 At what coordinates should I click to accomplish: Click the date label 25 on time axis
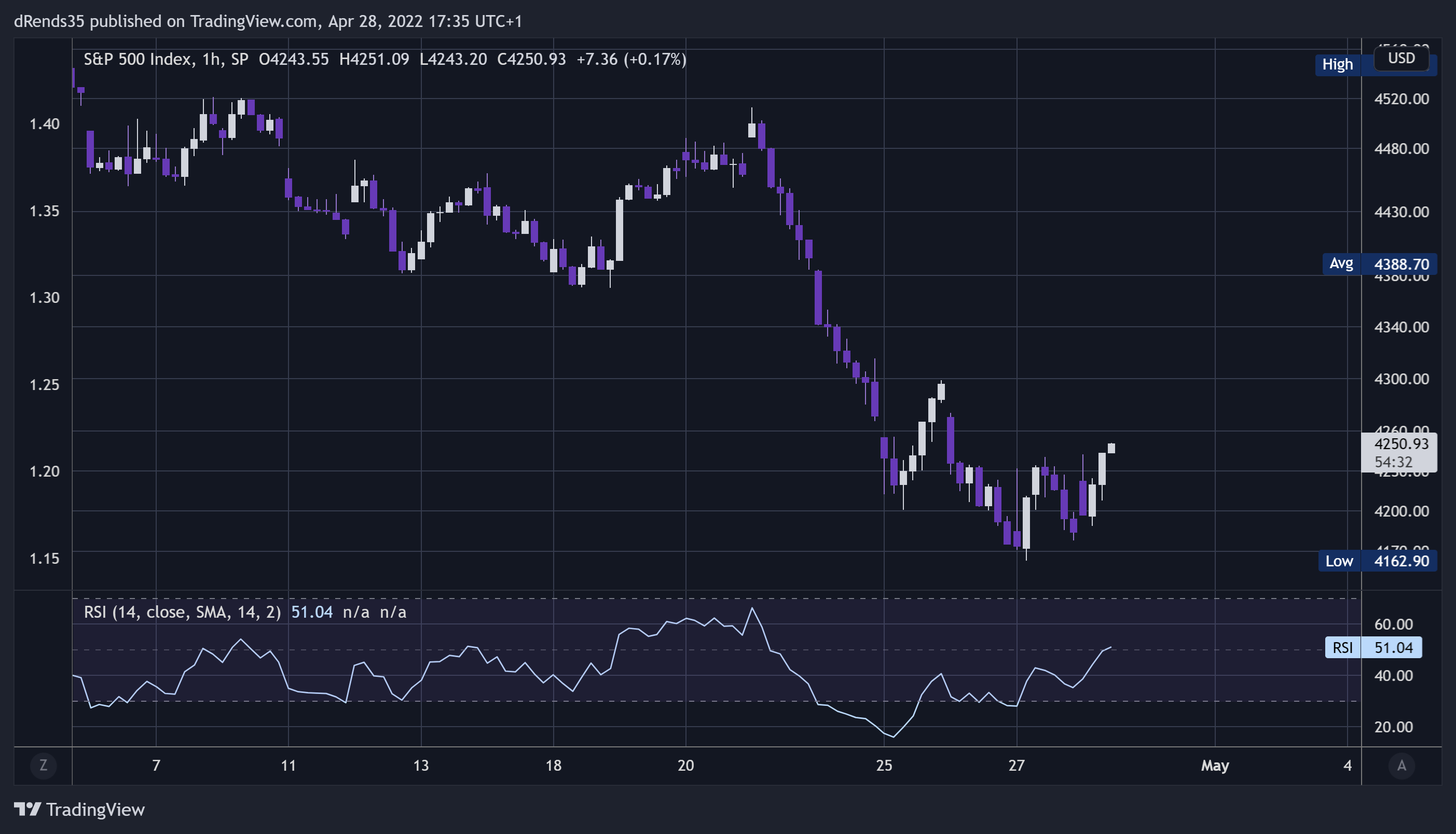[x=884, y=766]
